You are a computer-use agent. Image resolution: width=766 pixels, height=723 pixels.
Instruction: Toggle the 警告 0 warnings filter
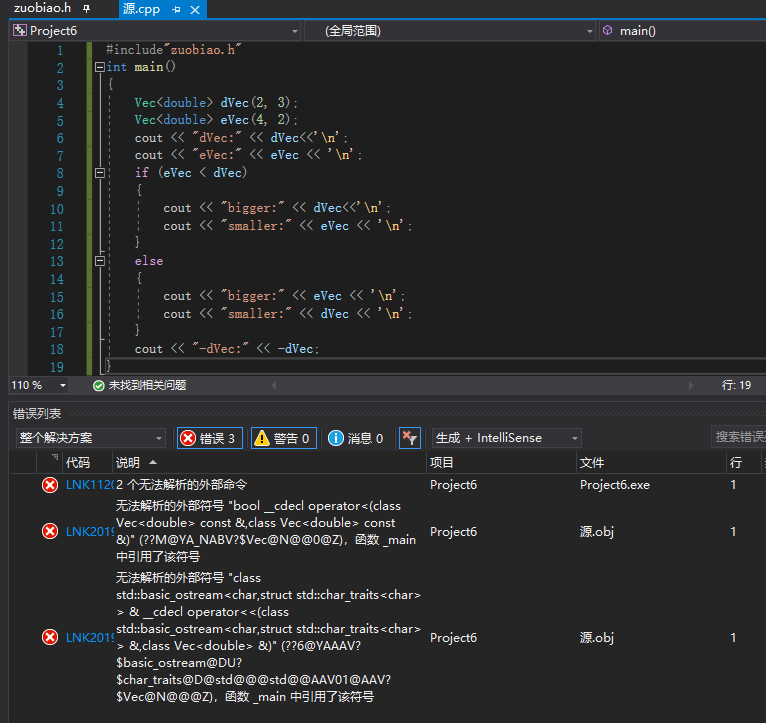(x=283, y=438)
